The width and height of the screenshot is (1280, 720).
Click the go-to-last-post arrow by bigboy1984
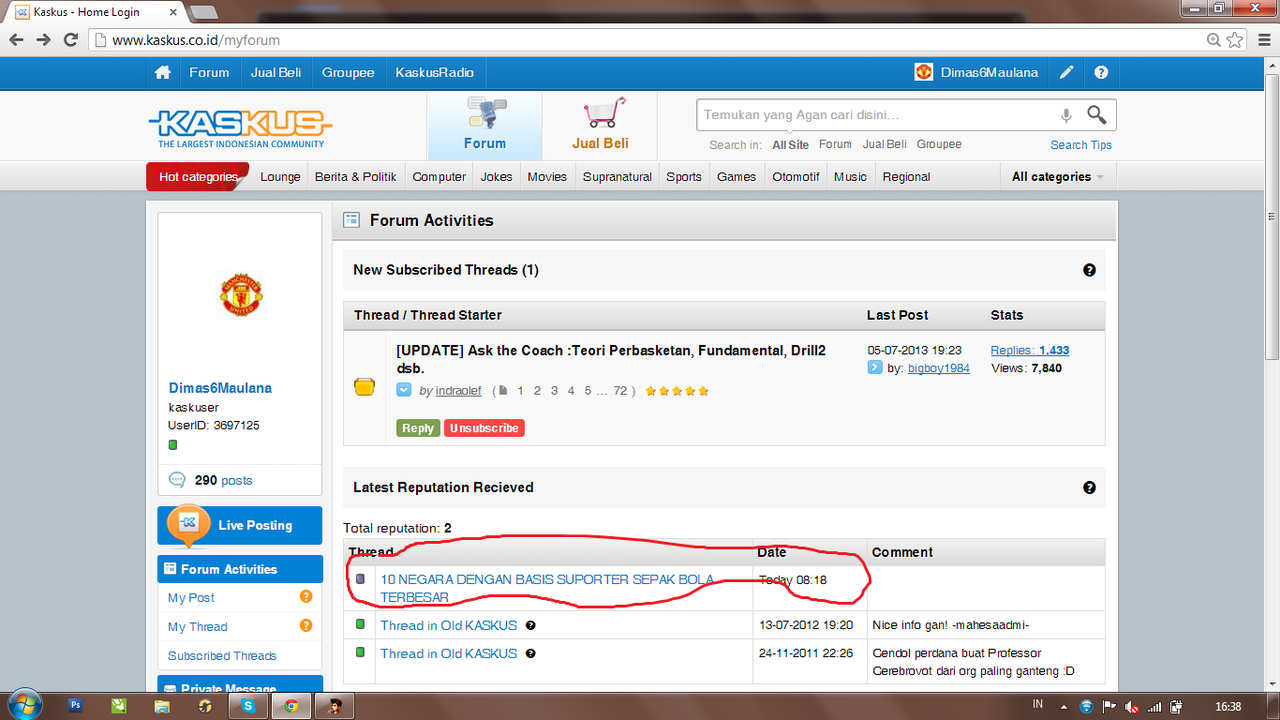pos(875,368)
